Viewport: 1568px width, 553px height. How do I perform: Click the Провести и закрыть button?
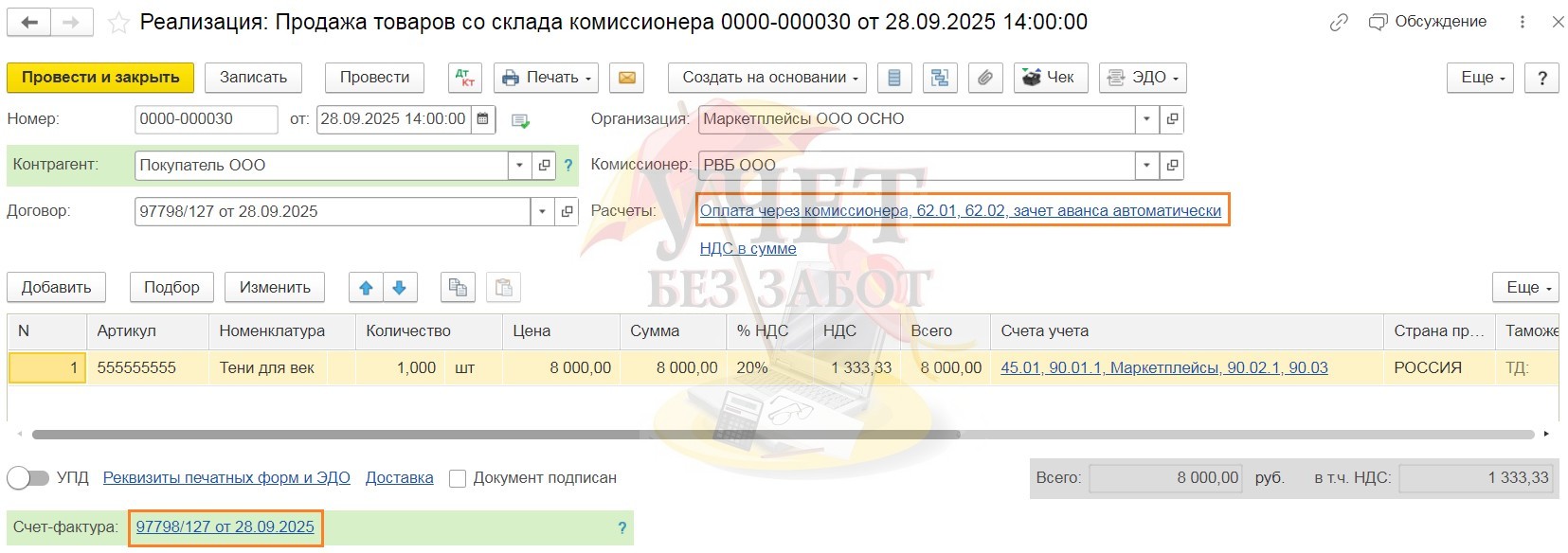(100, 78)
